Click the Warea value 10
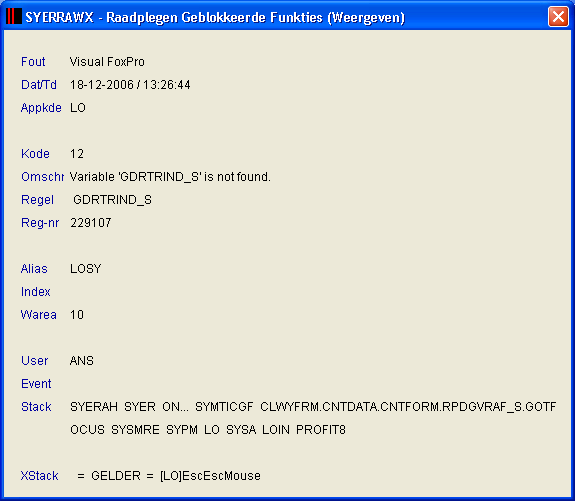Screen dimensions: 575x501 77,315
